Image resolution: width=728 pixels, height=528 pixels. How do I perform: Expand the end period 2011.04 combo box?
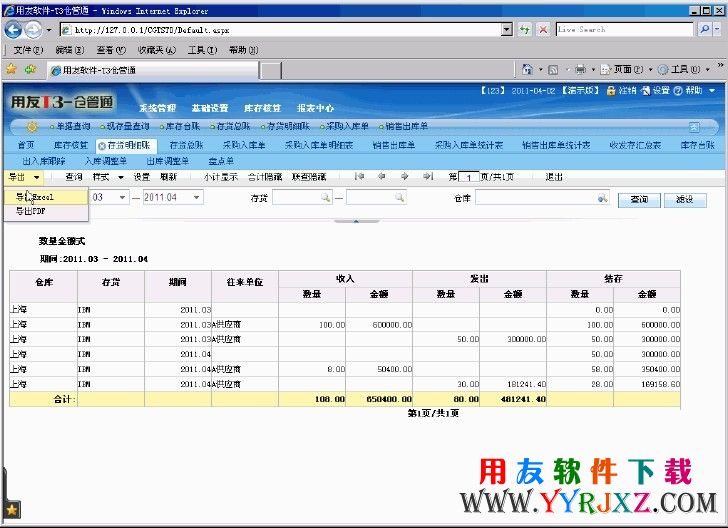pos(197,197)
